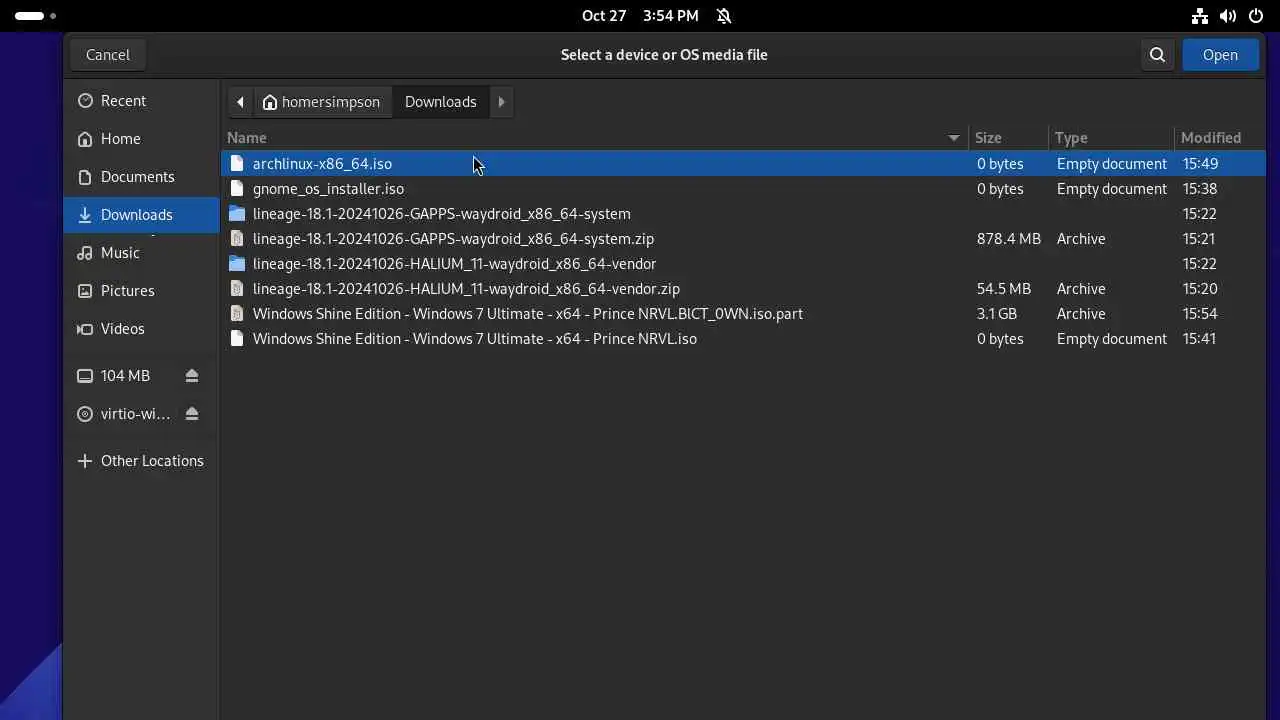1280x720 pixels.
Task: Open Other Locations in sidebar
Action: [151, 461]
